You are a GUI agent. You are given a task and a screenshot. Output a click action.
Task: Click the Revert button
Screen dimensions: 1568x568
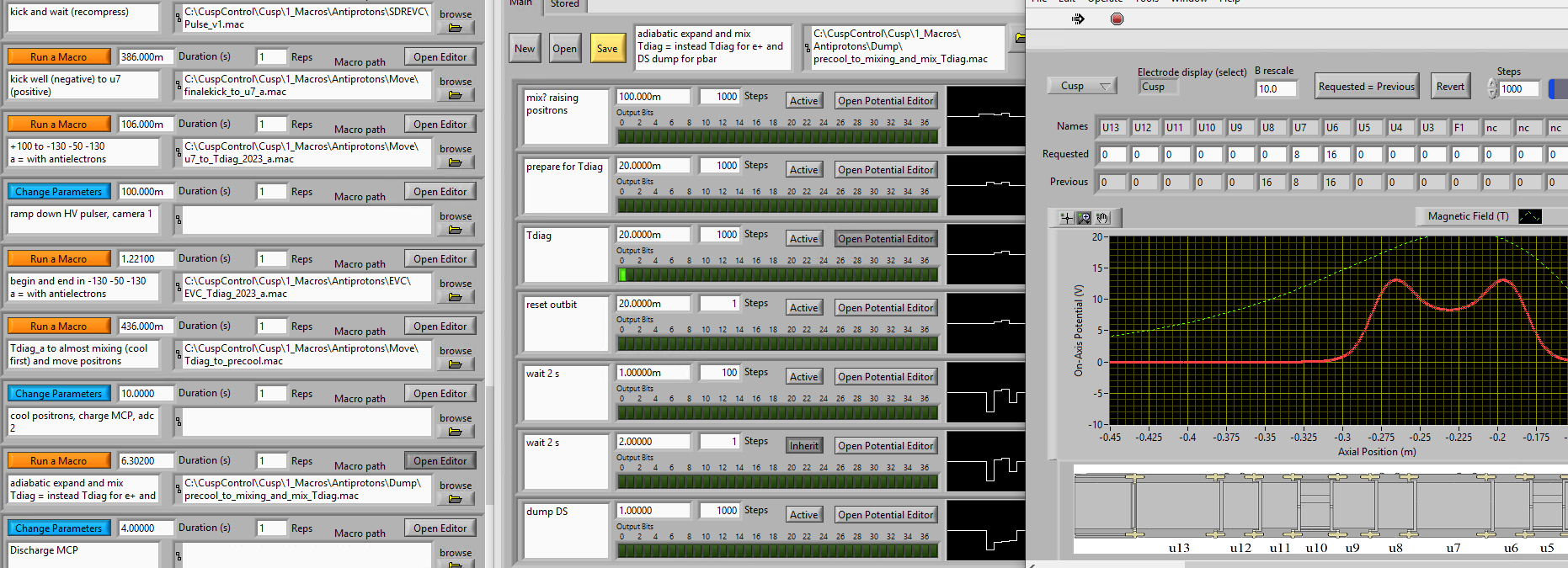[1450, 86]
